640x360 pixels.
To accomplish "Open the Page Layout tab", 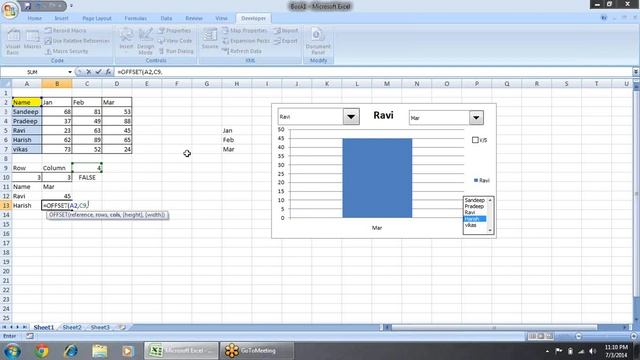I will 97,18.
